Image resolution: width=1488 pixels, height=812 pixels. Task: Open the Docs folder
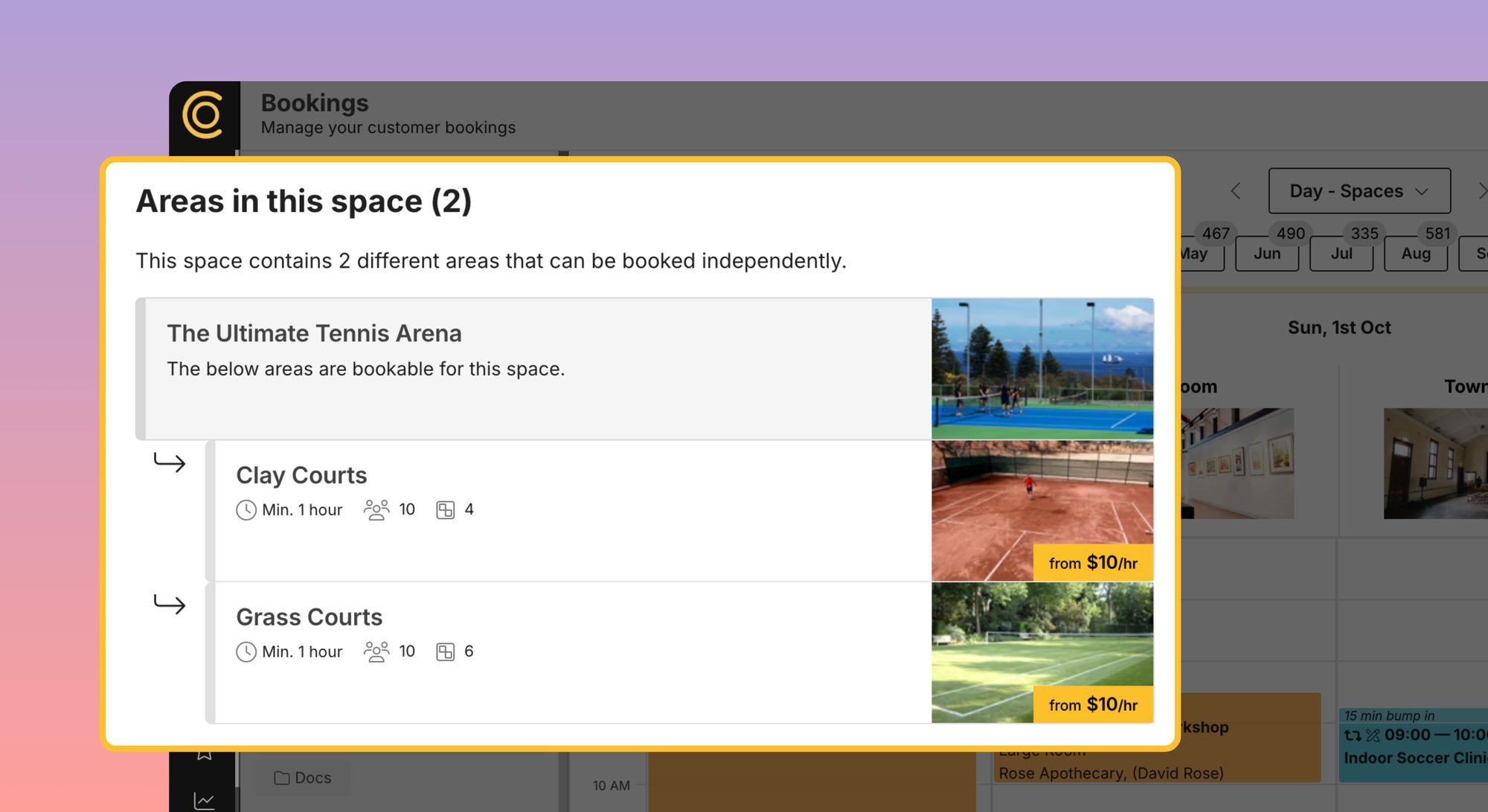pyautogui.click(x=303, y=778)
